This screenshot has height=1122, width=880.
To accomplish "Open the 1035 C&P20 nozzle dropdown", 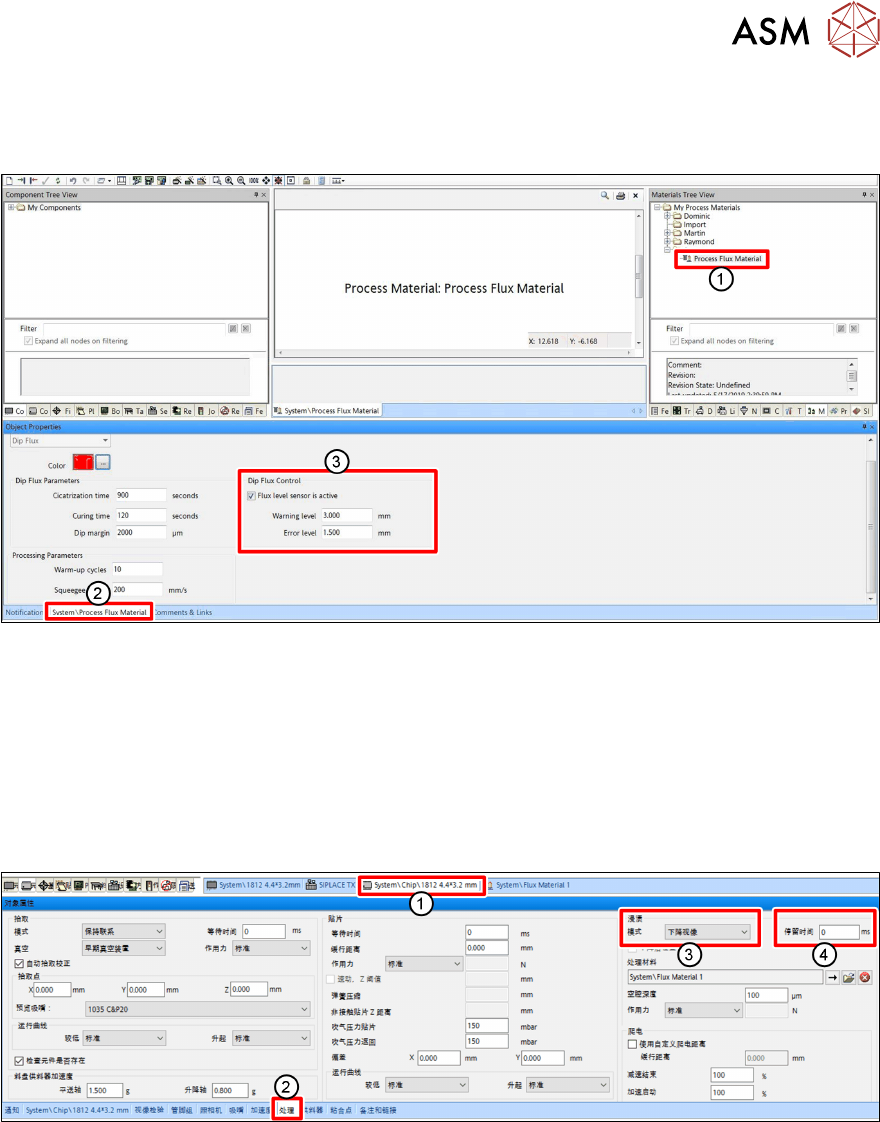I will 197,1009.
